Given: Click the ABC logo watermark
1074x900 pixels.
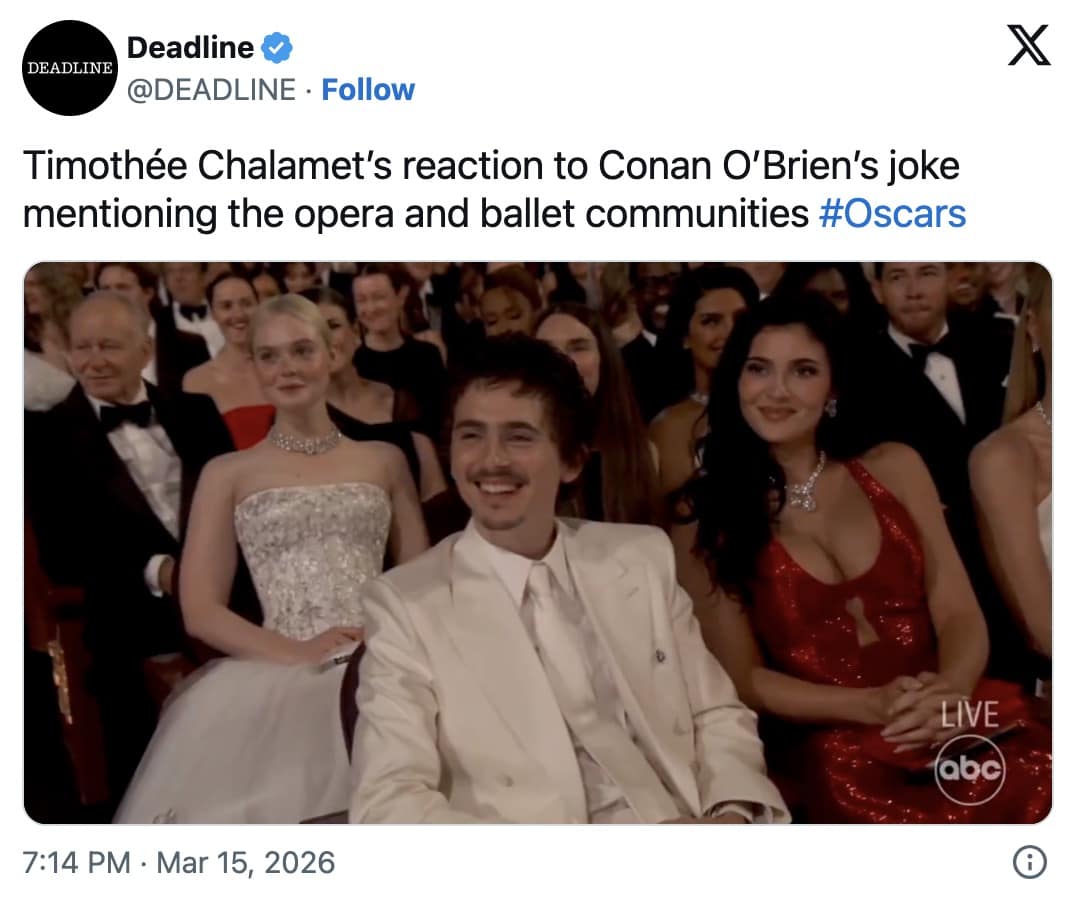Looking at the screenshot, I should point(969,768).
